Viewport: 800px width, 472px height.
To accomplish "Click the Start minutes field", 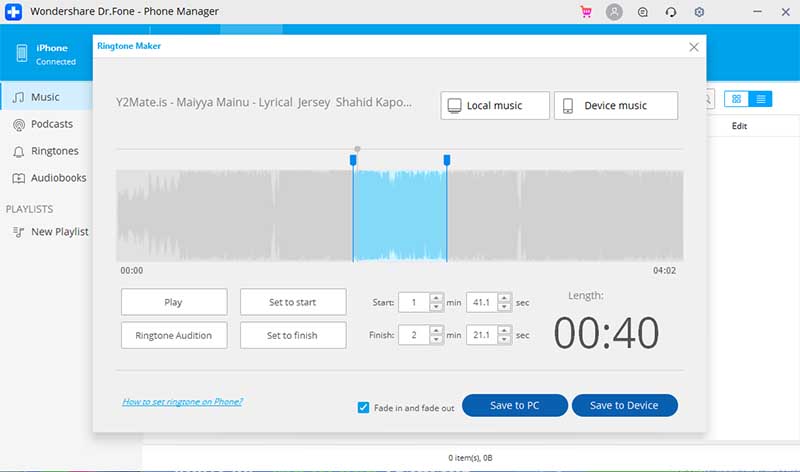I will tap(414, 302).
